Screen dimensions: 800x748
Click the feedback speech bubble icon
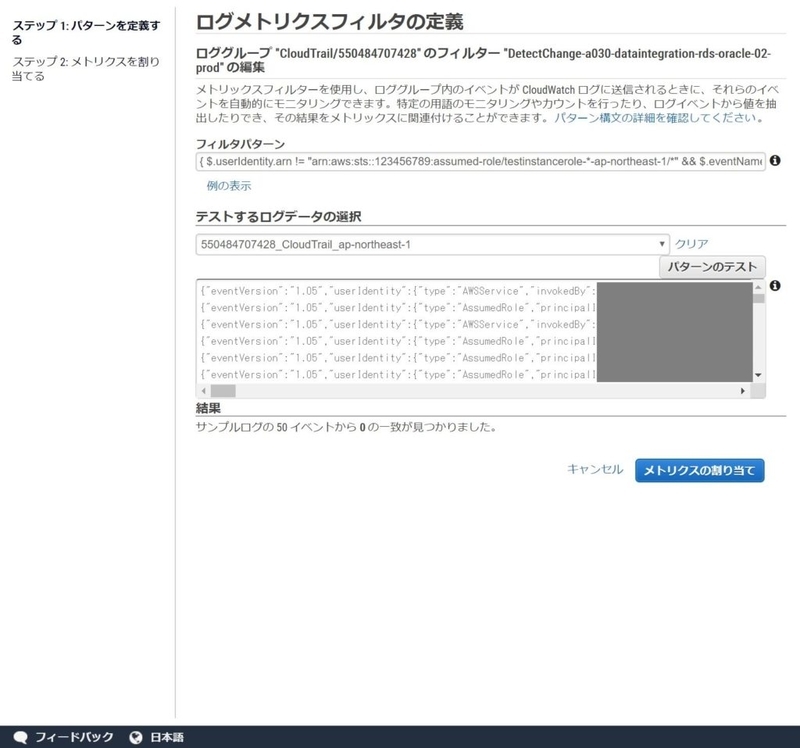pos(20,737)
